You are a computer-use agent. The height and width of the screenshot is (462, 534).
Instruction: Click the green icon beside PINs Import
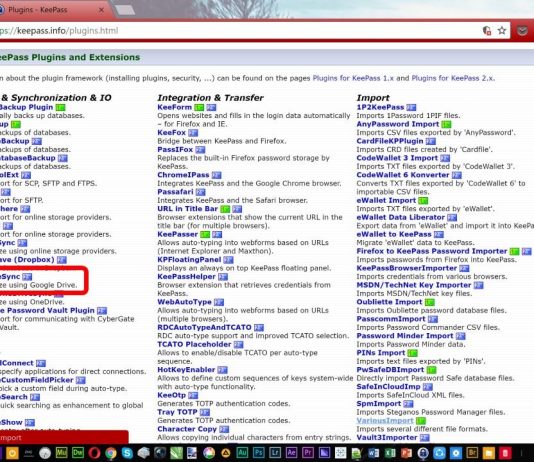[x=413, y=353]
